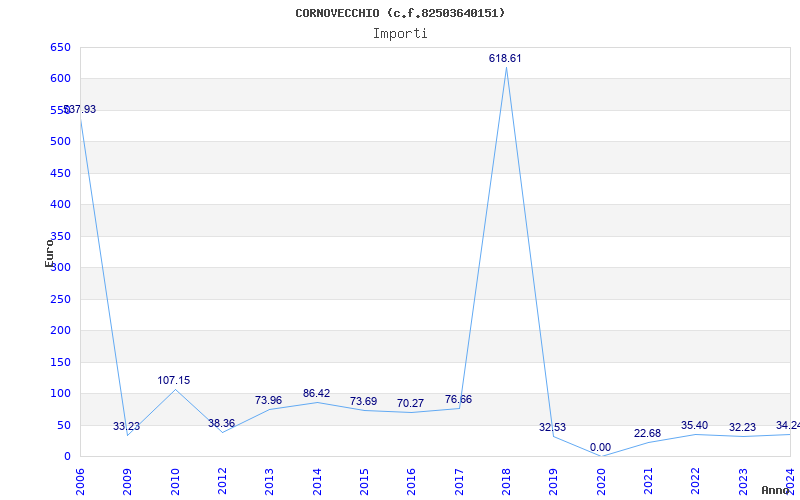Click the 2021 x-axis year label
Viewport: 800px width, 500px height.
pos(648,483)
